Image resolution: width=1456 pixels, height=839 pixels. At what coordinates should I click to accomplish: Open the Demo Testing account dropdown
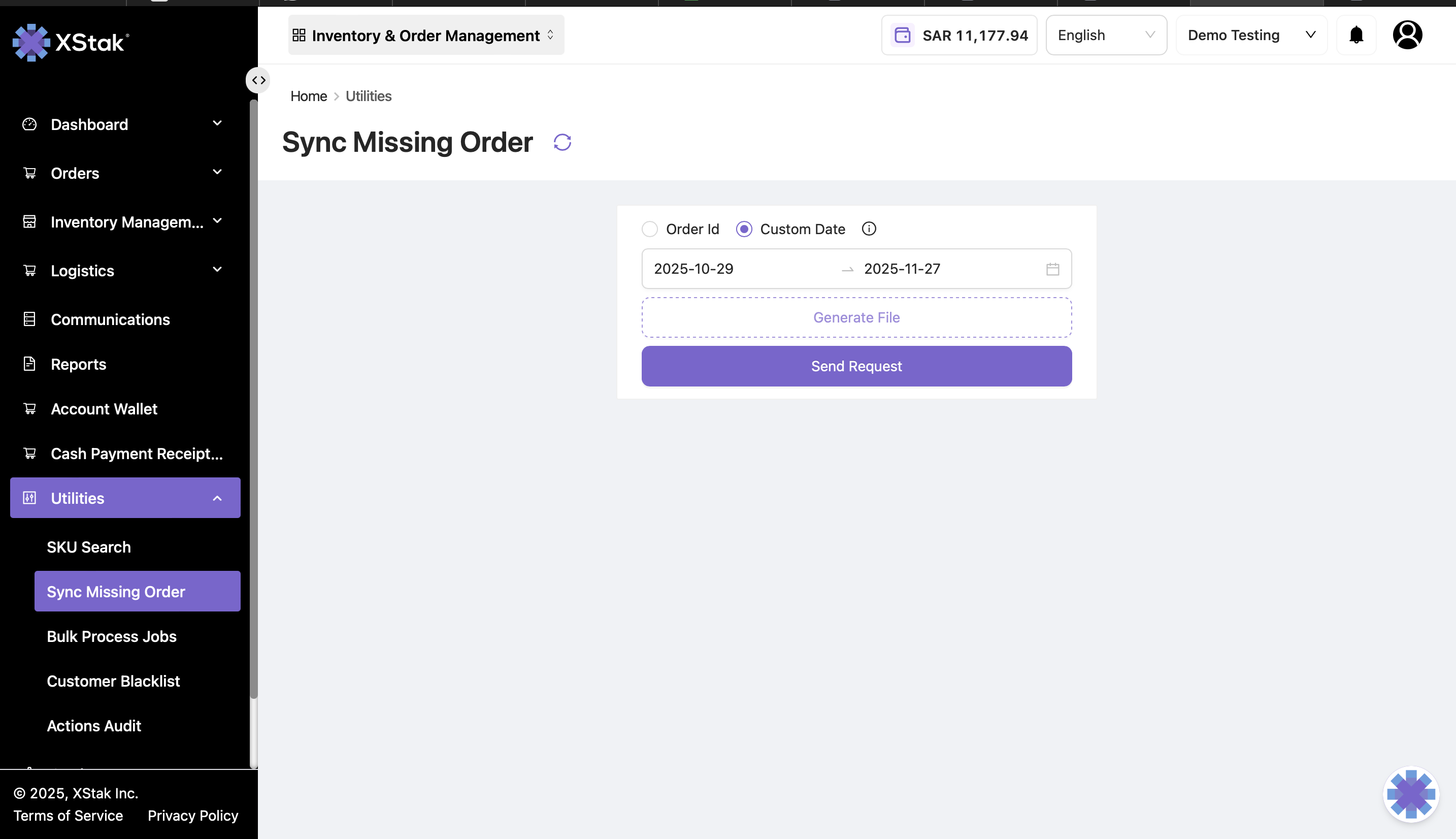(x=1251, y=35)
